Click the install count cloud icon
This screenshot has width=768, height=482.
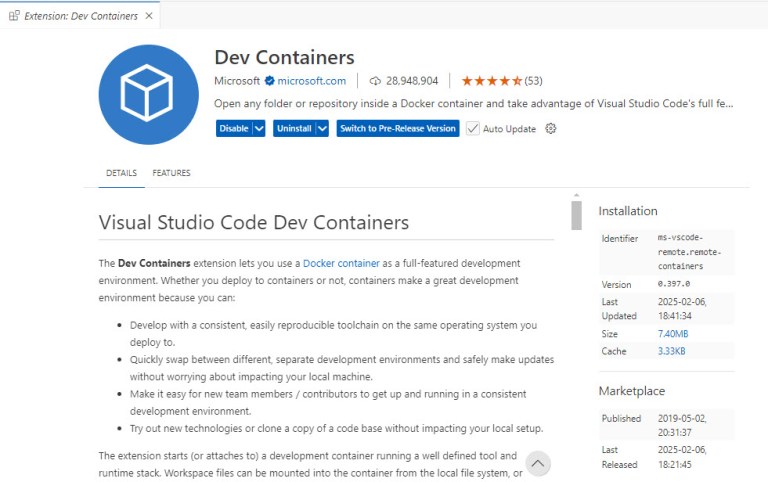[x=375, y=81]
